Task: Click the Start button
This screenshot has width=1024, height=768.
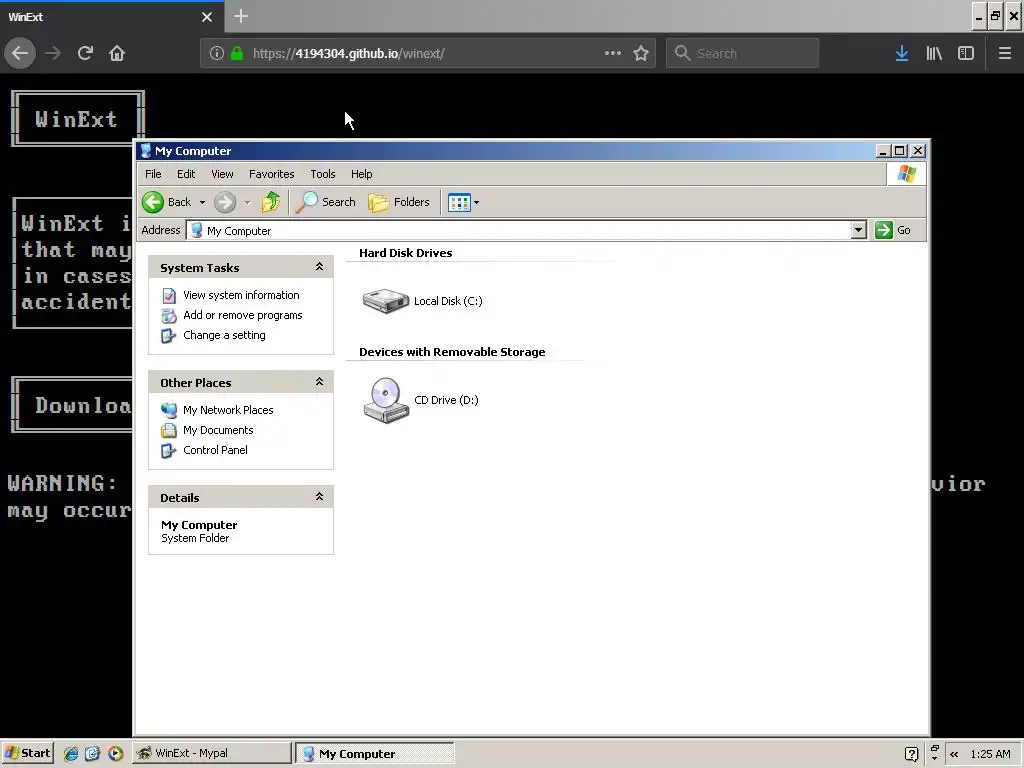Action: [x=27, y=753]
